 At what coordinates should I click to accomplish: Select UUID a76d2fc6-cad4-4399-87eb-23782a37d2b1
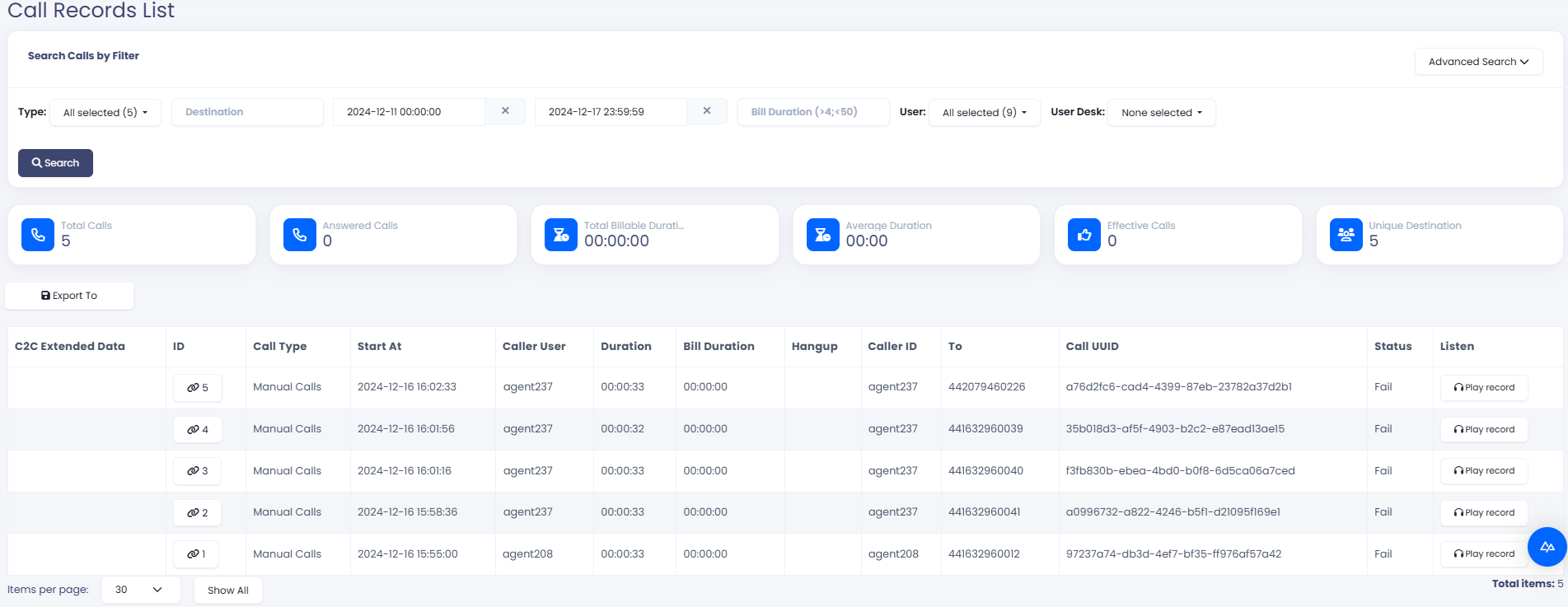coord(1179,387)
